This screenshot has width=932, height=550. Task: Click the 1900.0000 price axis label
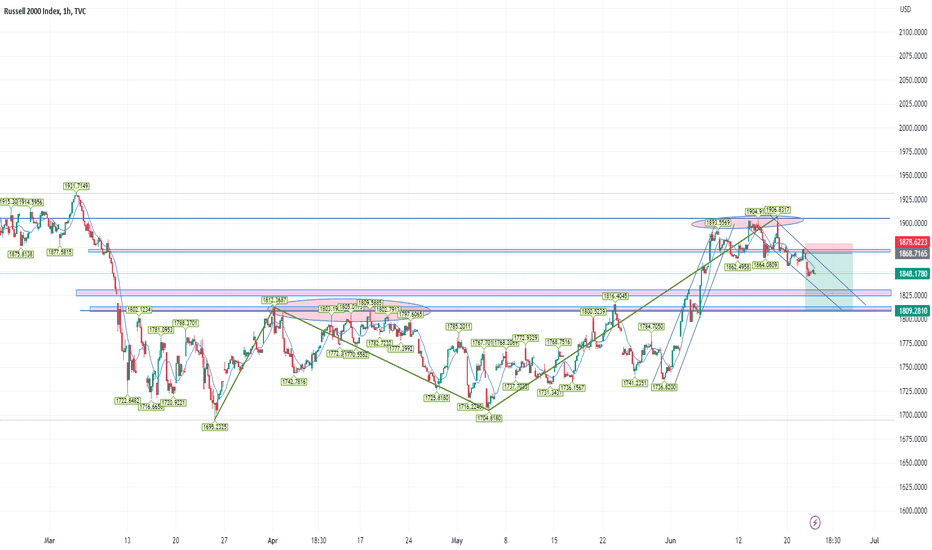pos(912,223)
